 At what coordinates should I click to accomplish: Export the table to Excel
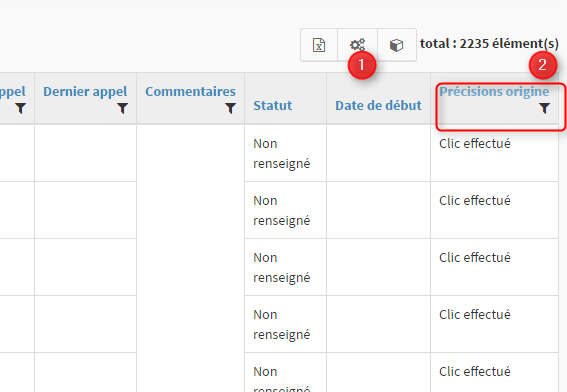[x=319, y=45]
